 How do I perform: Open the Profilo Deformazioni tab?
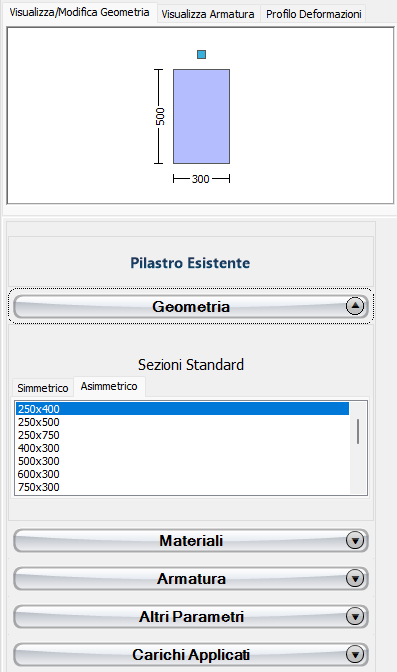click(313, 14)
